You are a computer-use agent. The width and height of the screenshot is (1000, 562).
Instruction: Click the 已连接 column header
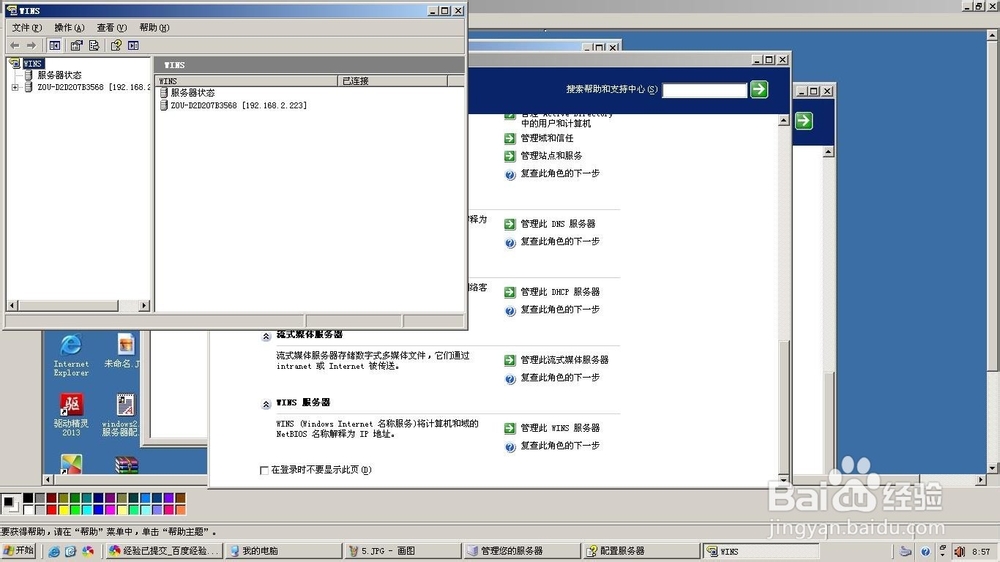click(x=392, y=81)
